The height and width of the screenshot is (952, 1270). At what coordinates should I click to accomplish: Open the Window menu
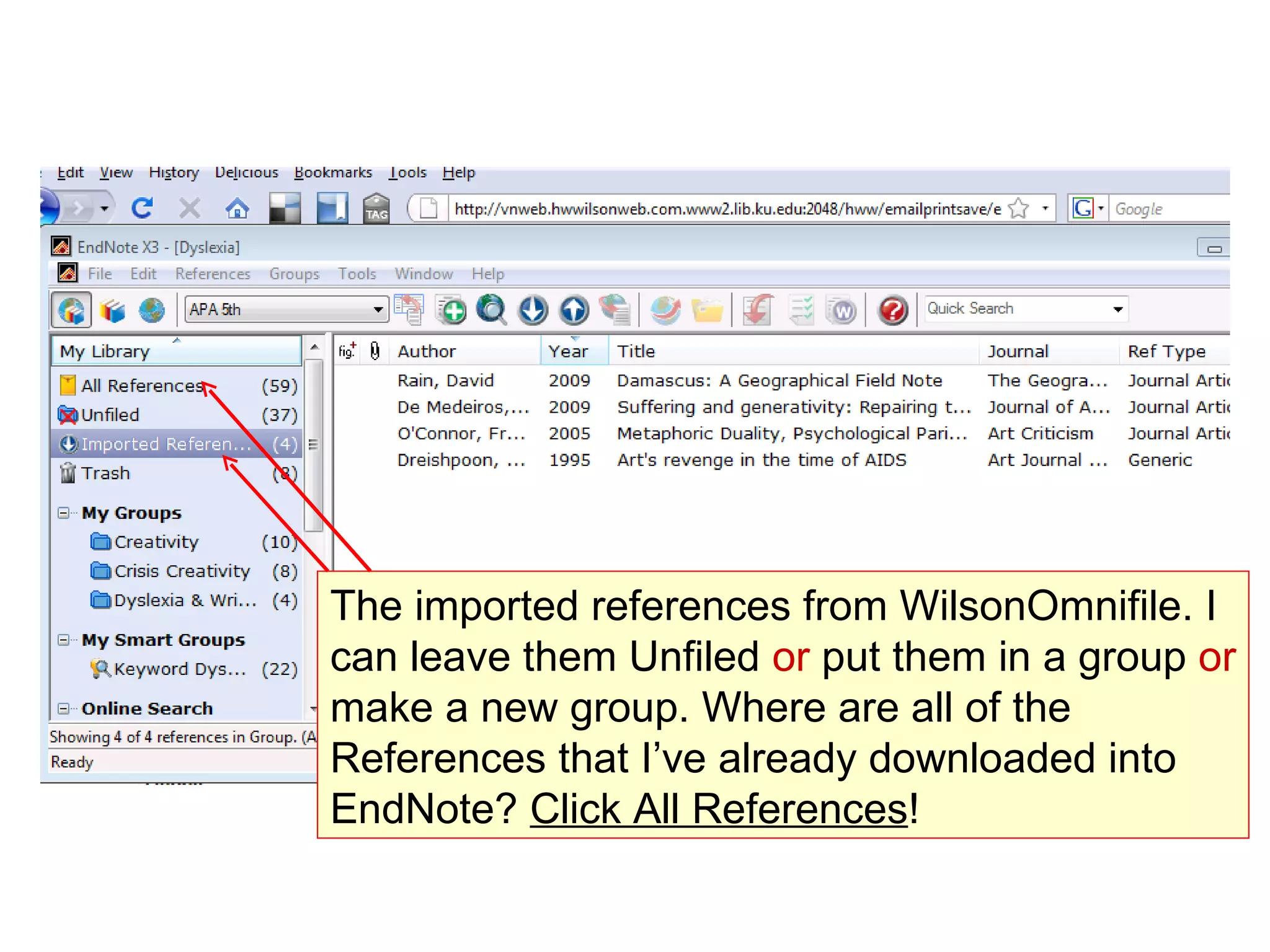424,274
